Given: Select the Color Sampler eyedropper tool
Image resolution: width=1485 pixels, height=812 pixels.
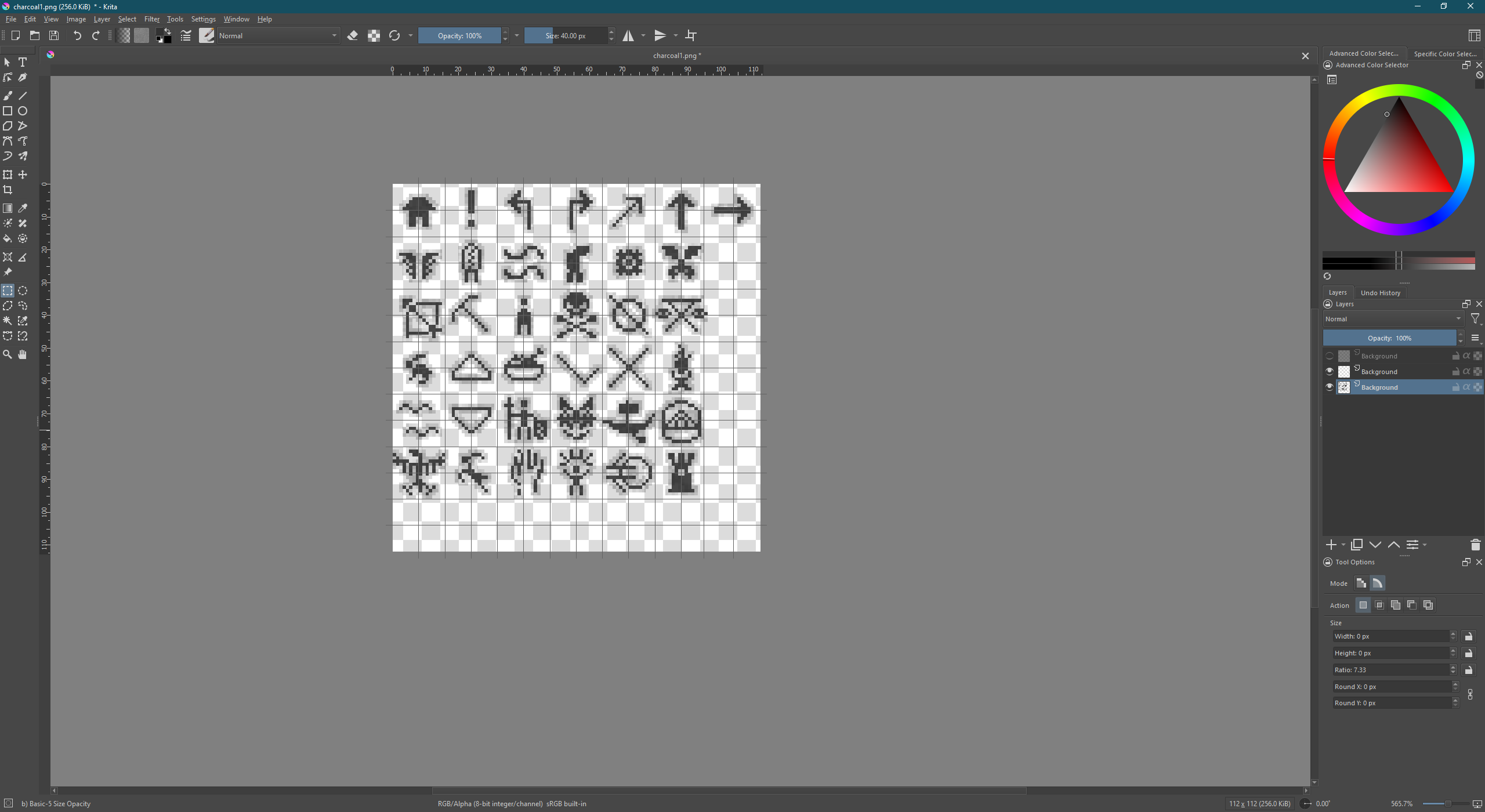Looking at the screenshot, I should (x=23, y=208).
